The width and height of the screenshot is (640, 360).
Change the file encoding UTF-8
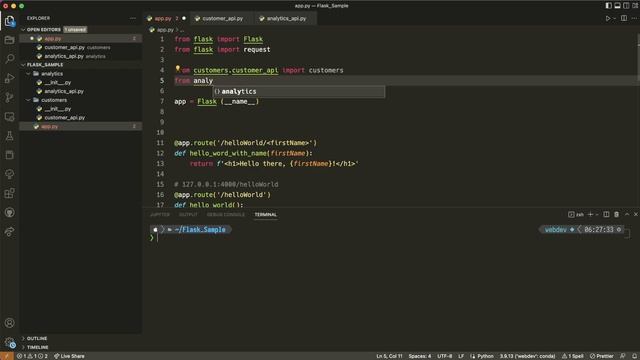[444, 356]
